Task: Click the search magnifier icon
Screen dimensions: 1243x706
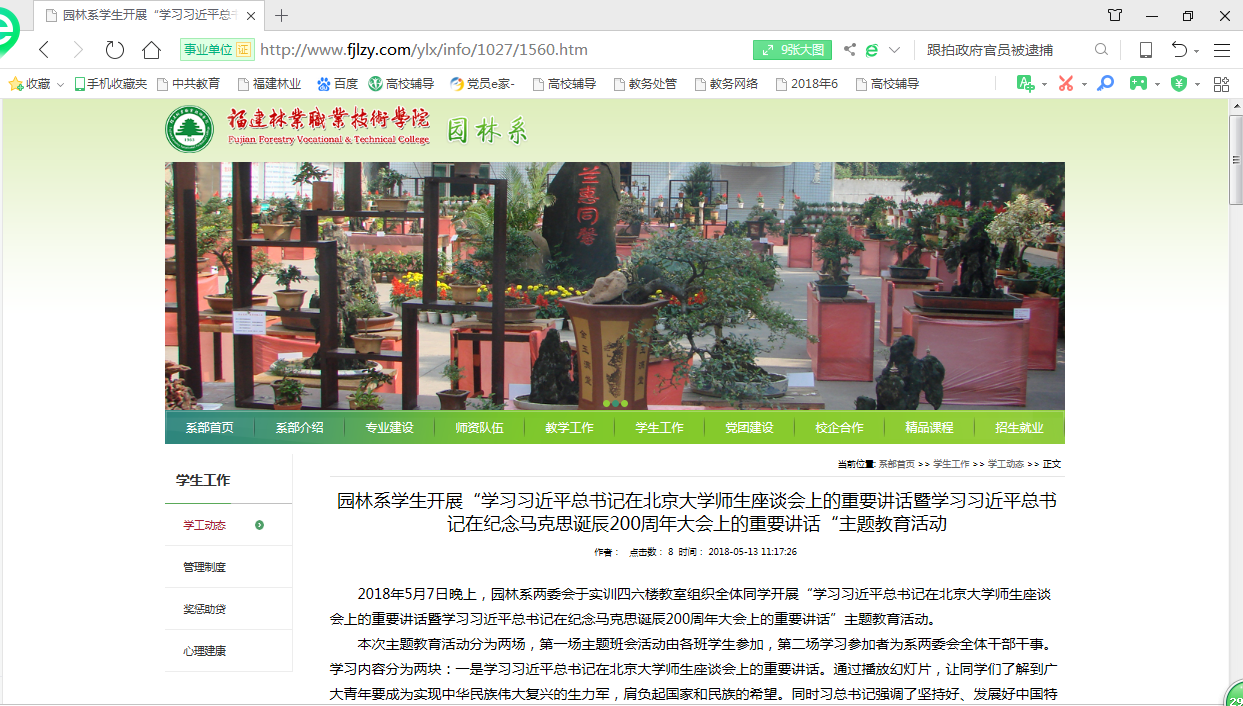Action: tap(1101, 50)
